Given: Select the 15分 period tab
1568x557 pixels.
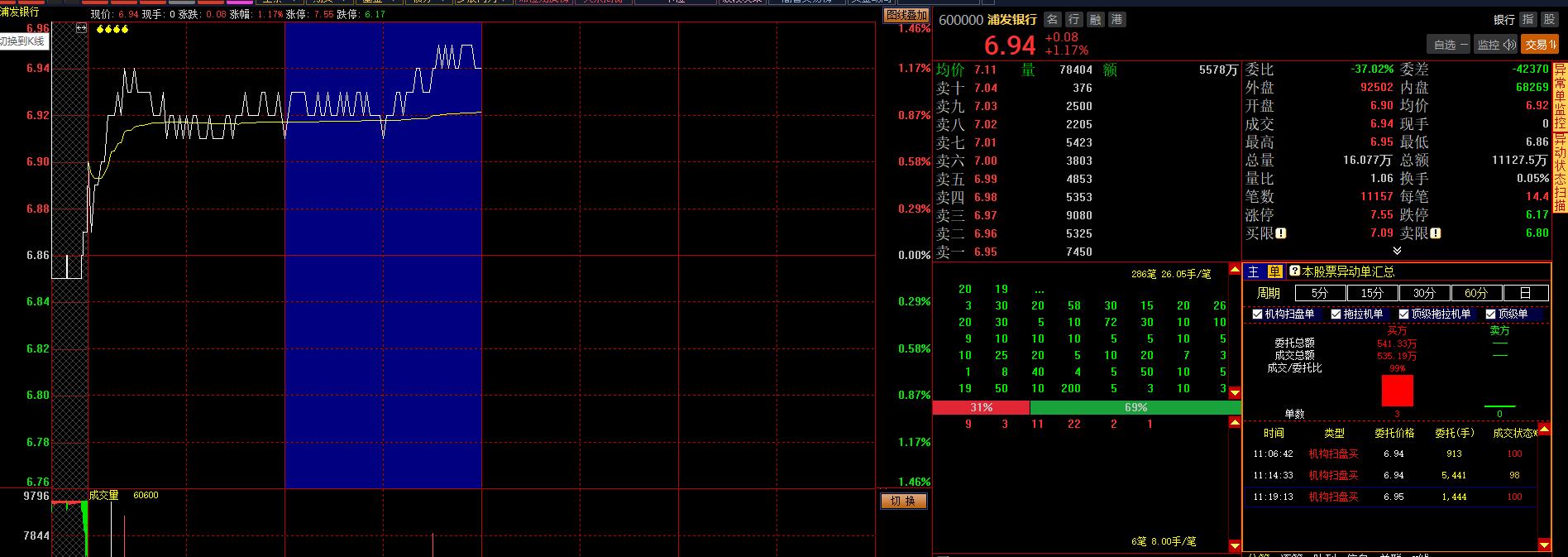Looking at the screenshot, I should [x=1372, y=293].
